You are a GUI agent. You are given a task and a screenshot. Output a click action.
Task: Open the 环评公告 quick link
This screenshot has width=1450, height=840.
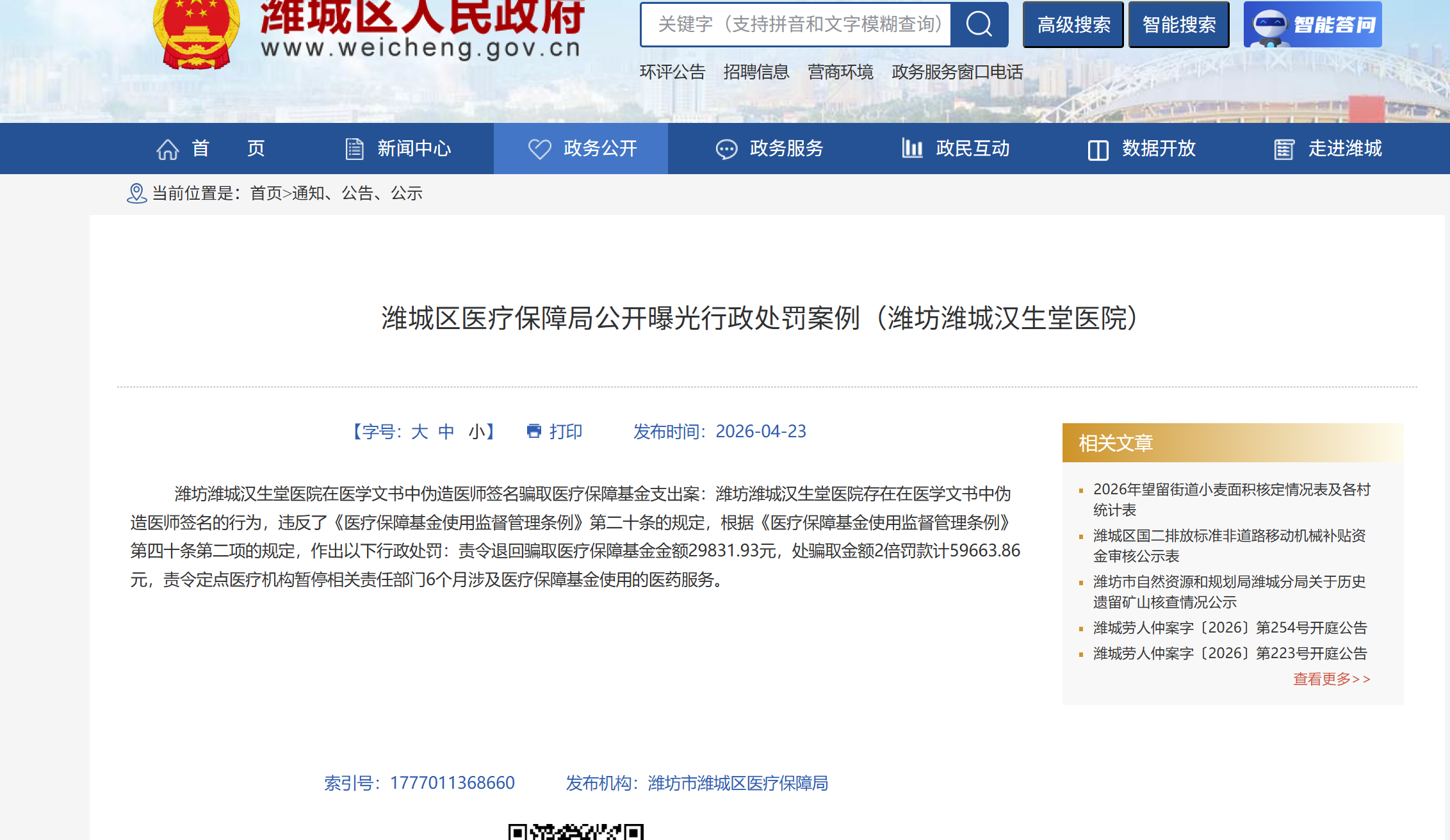click(x=672, y=72)
